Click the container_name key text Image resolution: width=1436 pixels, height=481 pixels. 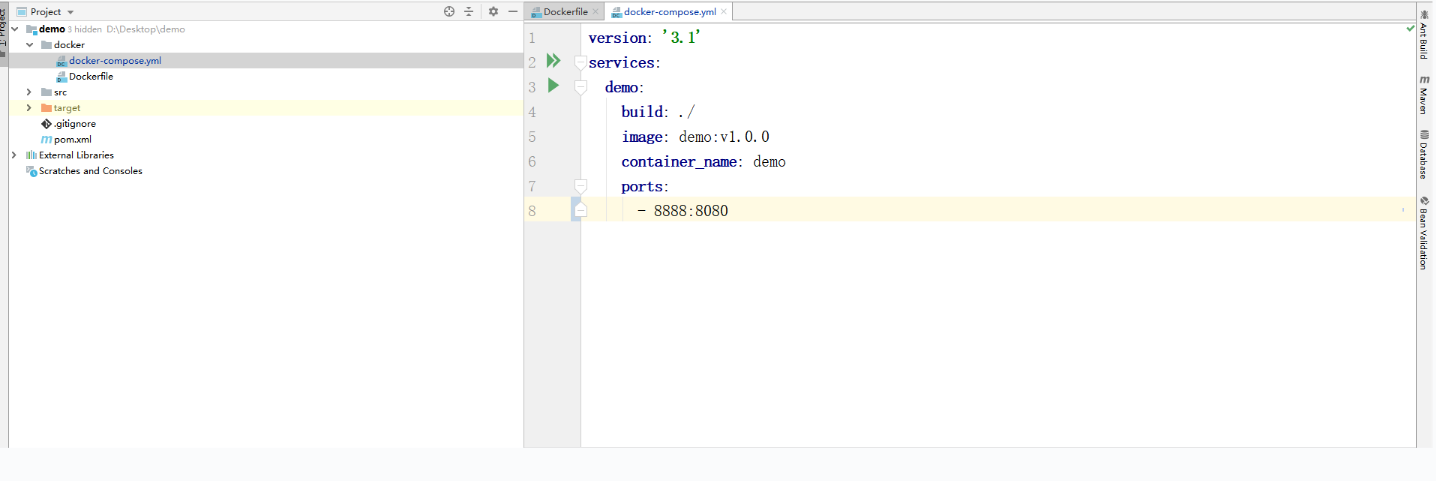coord(679,161)
